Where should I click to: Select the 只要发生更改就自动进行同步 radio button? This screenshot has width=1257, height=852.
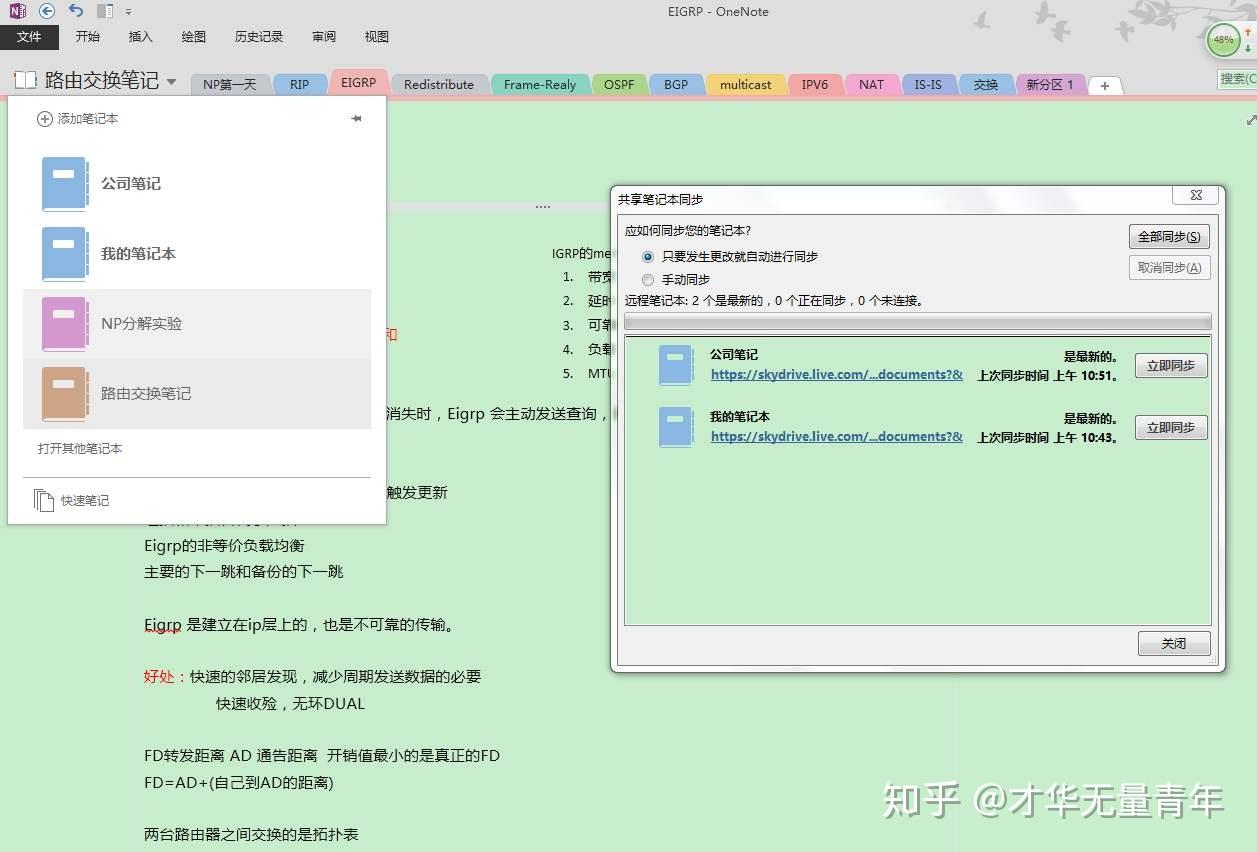648,257
